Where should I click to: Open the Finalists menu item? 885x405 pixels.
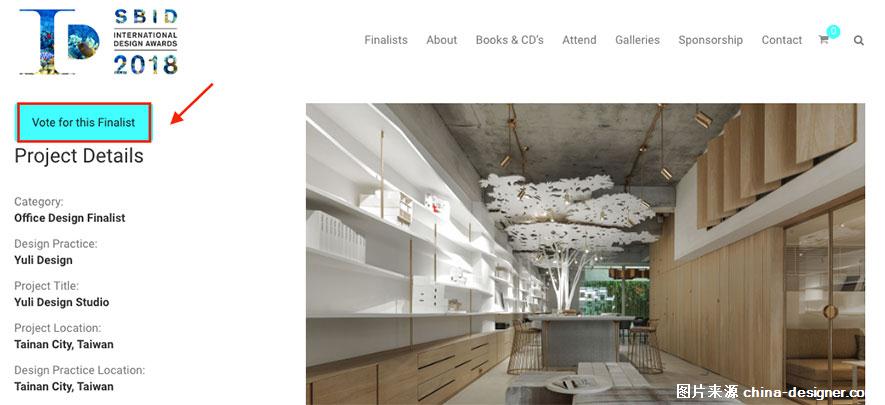tap(386, 40)
